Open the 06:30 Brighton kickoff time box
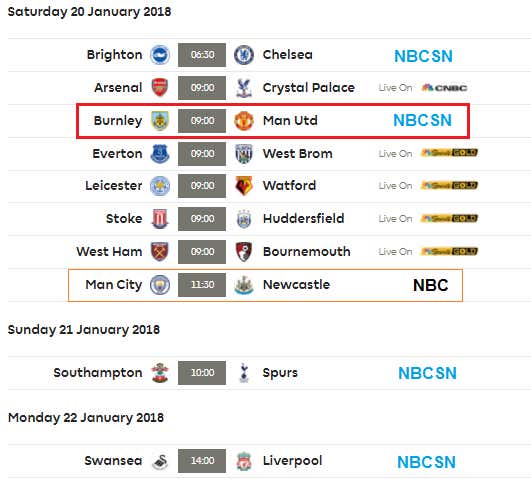This screenshot has width=531, height=479. [x=202, y=55]
